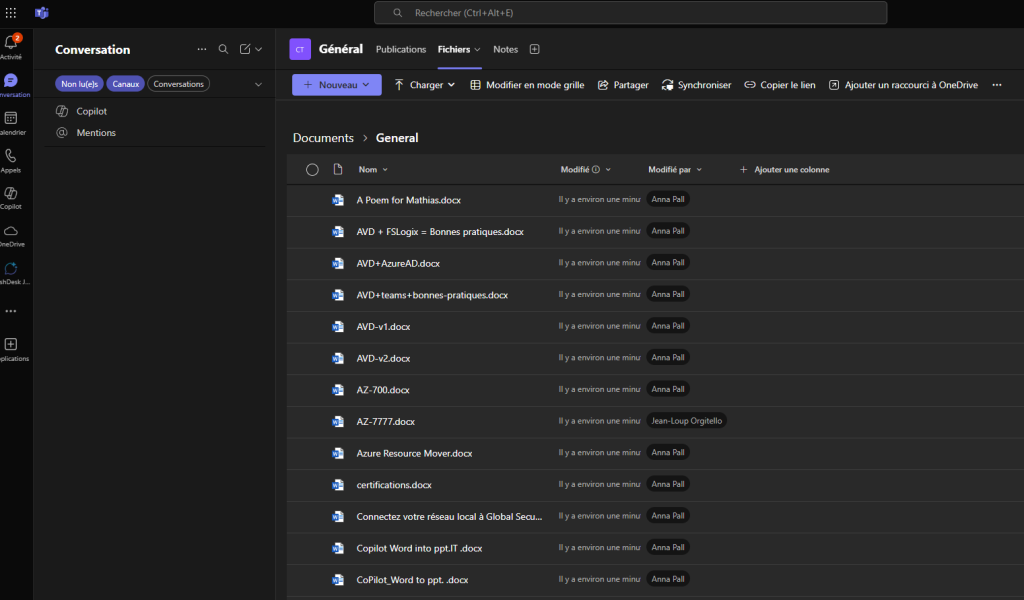
Task: Open the FreshDesk app sidebar icon
Action: (x=10, y=268)
